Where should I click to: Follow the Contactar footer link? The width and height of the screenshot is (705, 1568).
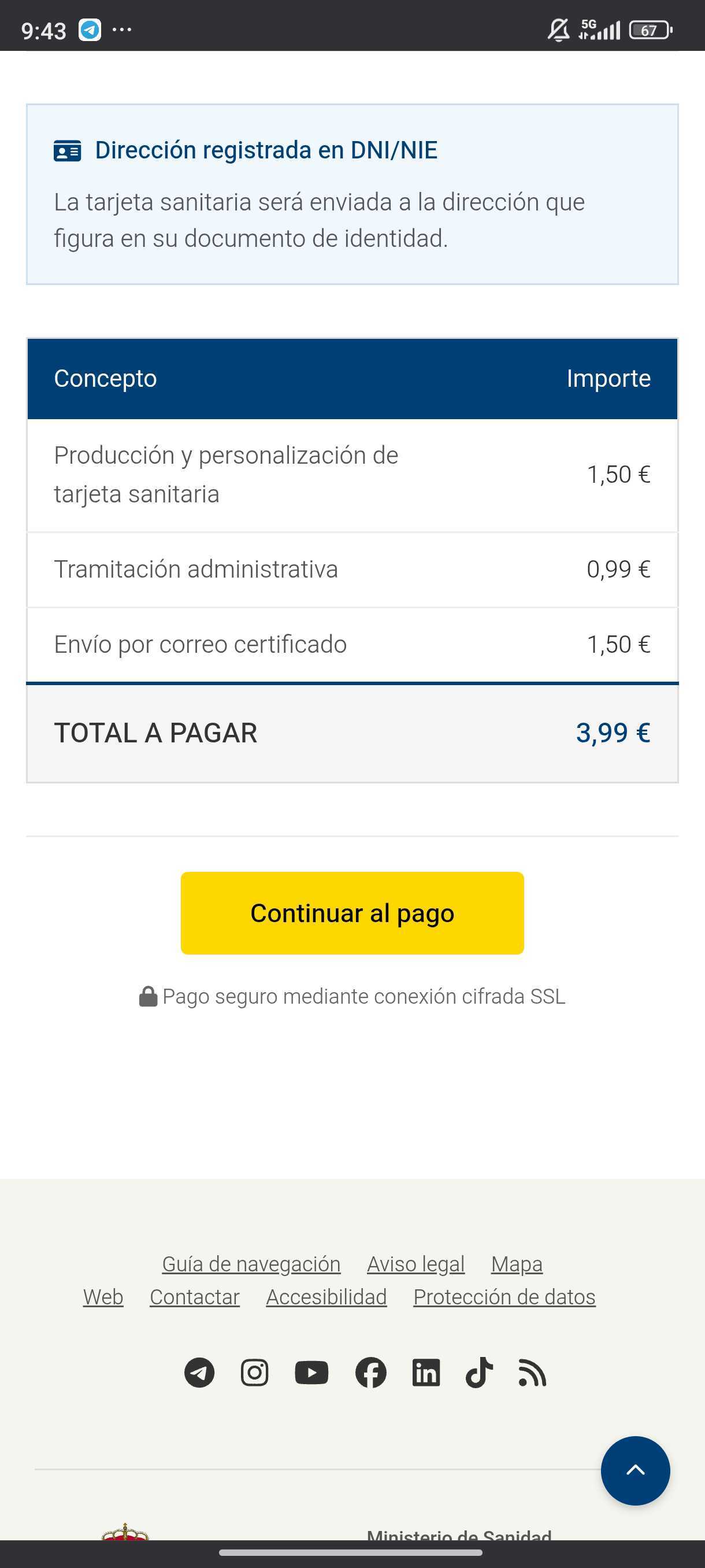click(195, 1297)
